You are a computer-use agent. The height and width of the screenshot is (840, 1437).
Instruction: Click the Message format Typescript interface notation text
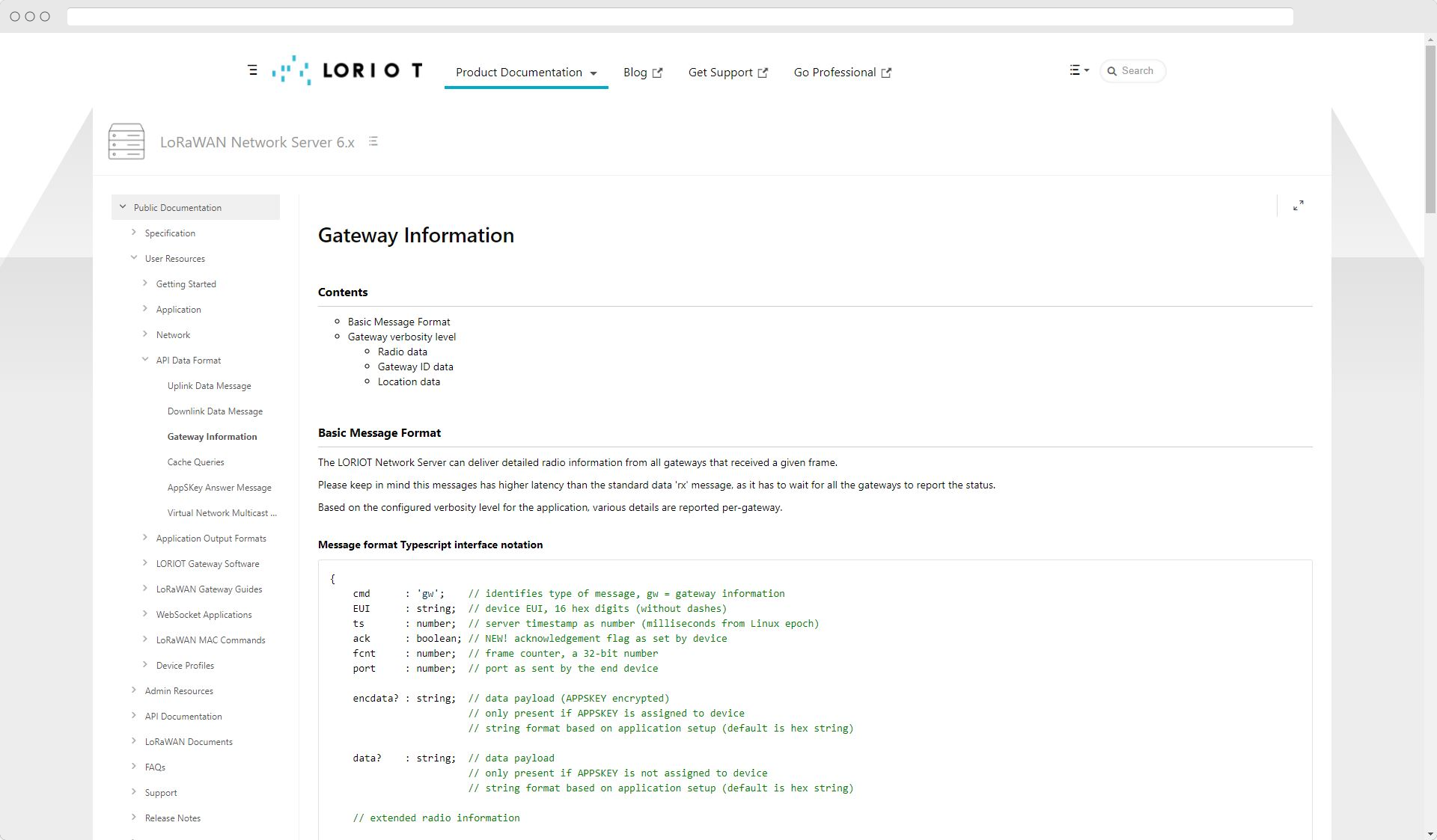(430, 545)
